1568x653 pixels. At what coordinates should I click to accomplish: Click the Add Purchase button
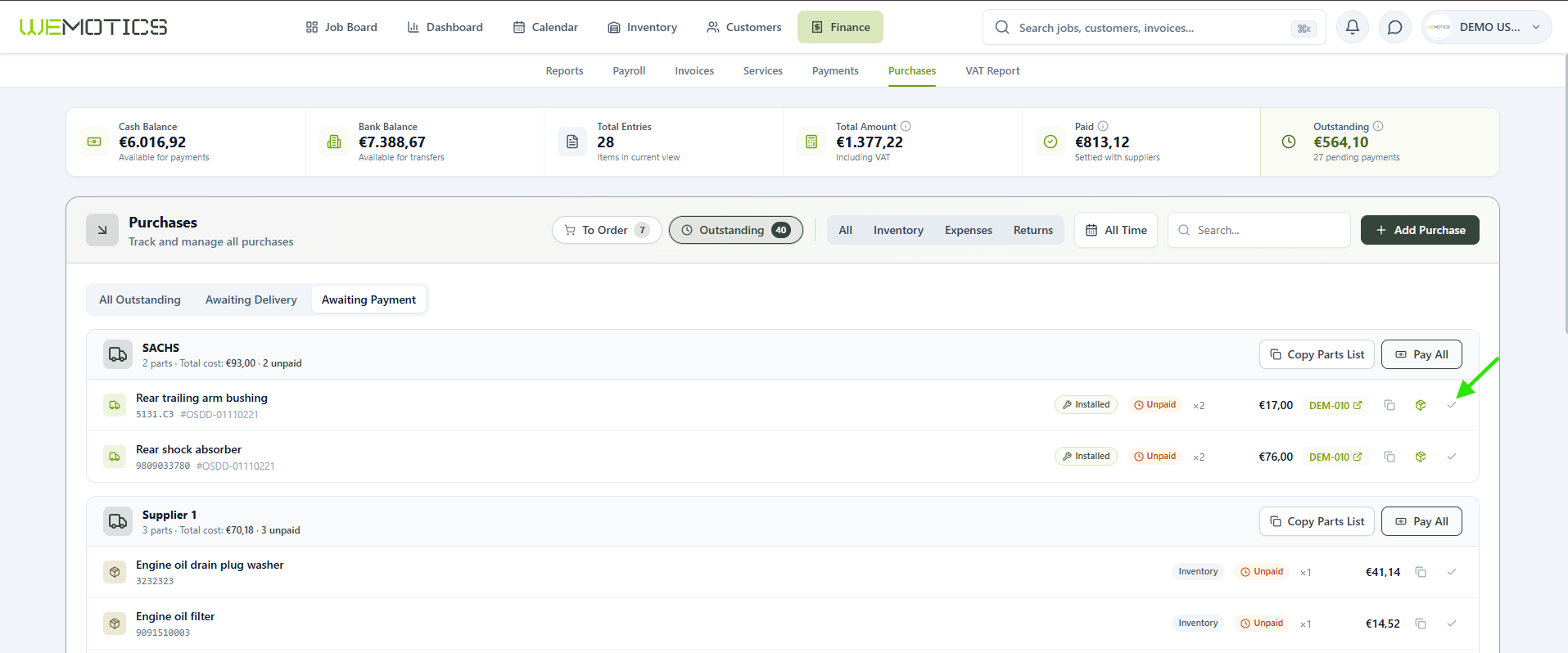coord(1420,230)
